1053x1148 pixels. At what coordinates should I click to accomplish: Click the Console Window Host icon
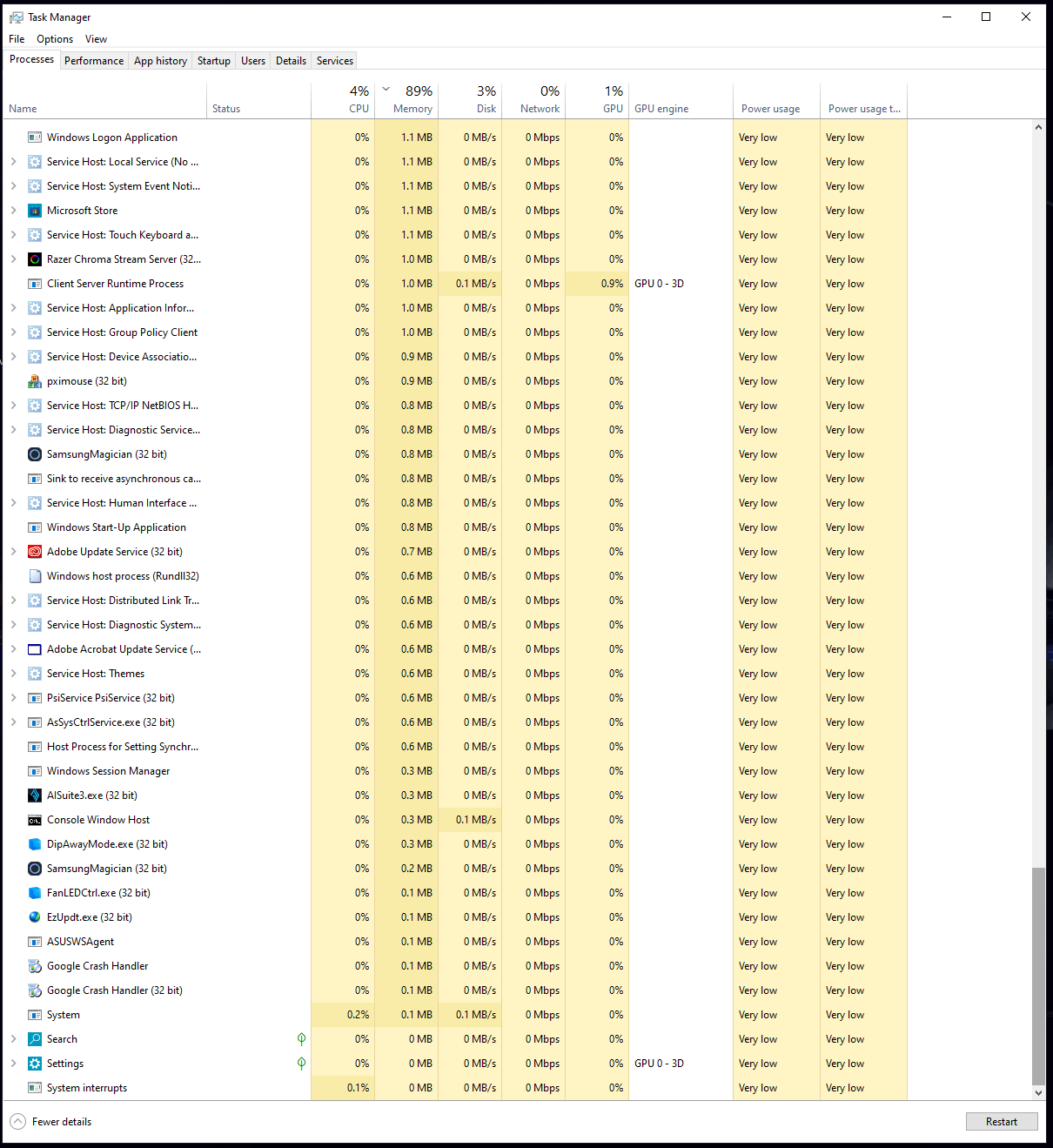pos(35,820)
